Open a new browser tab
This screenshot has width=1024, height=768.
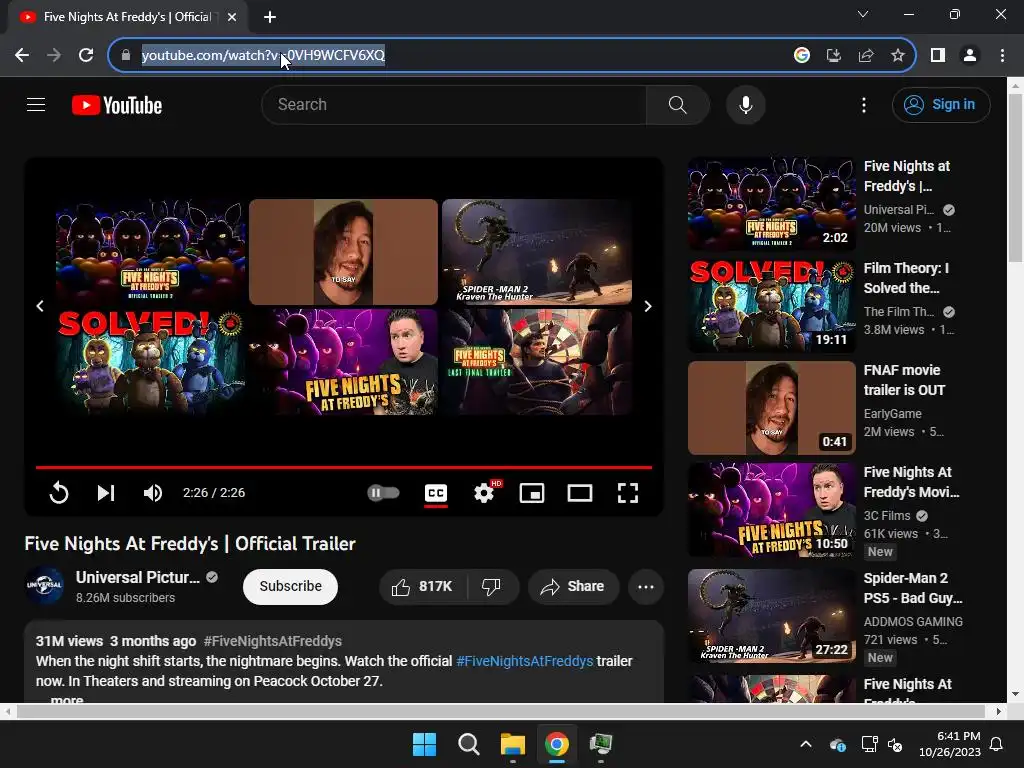270,17
